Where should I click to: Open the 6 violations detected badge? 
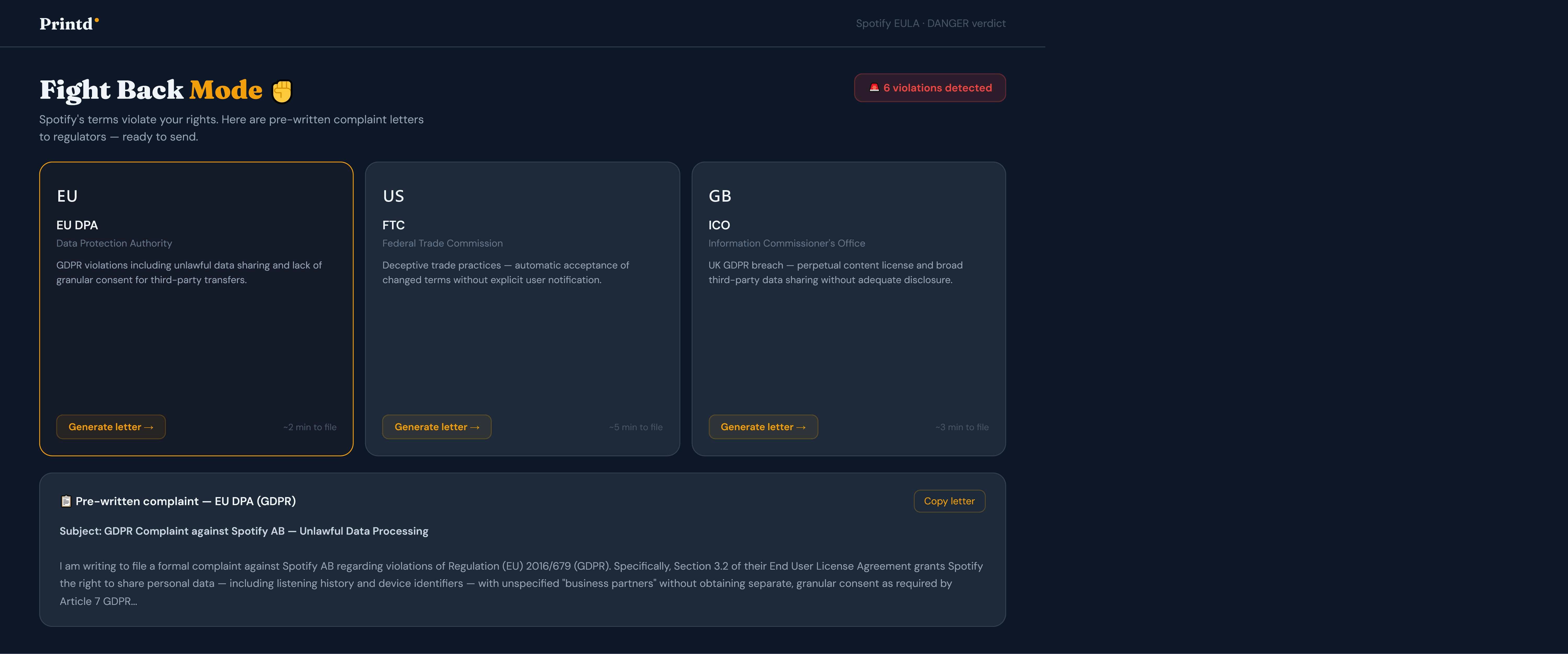point(930,87)
